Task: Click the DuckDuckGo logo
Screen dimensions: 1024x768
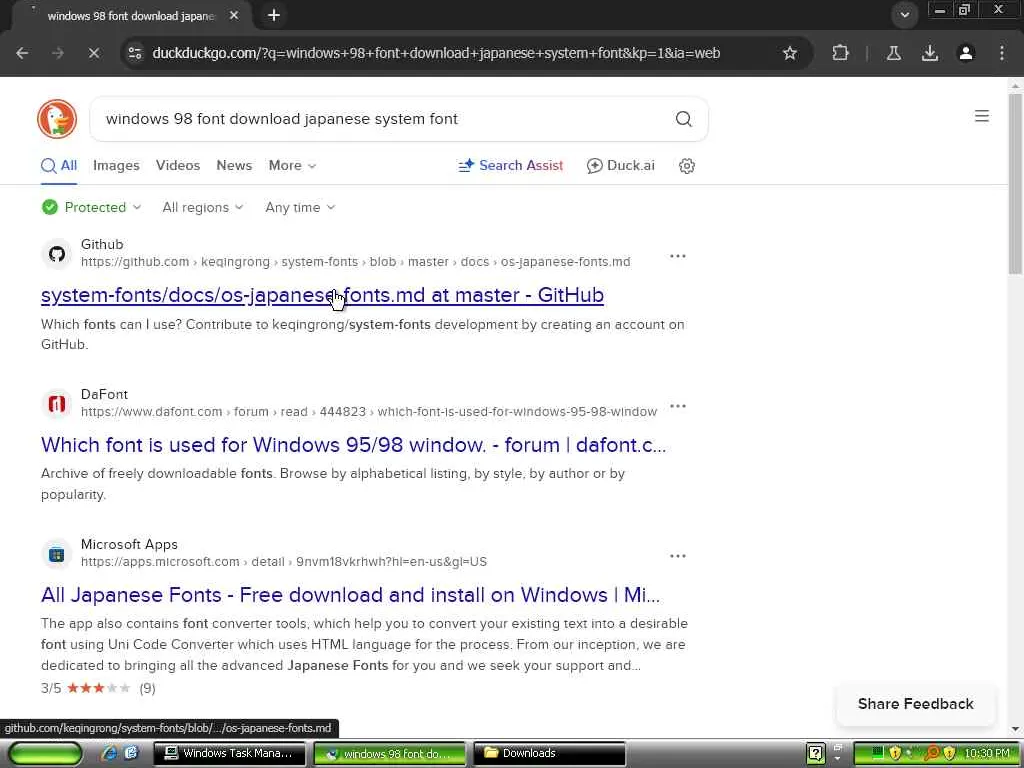Action: tap(57, 119)
